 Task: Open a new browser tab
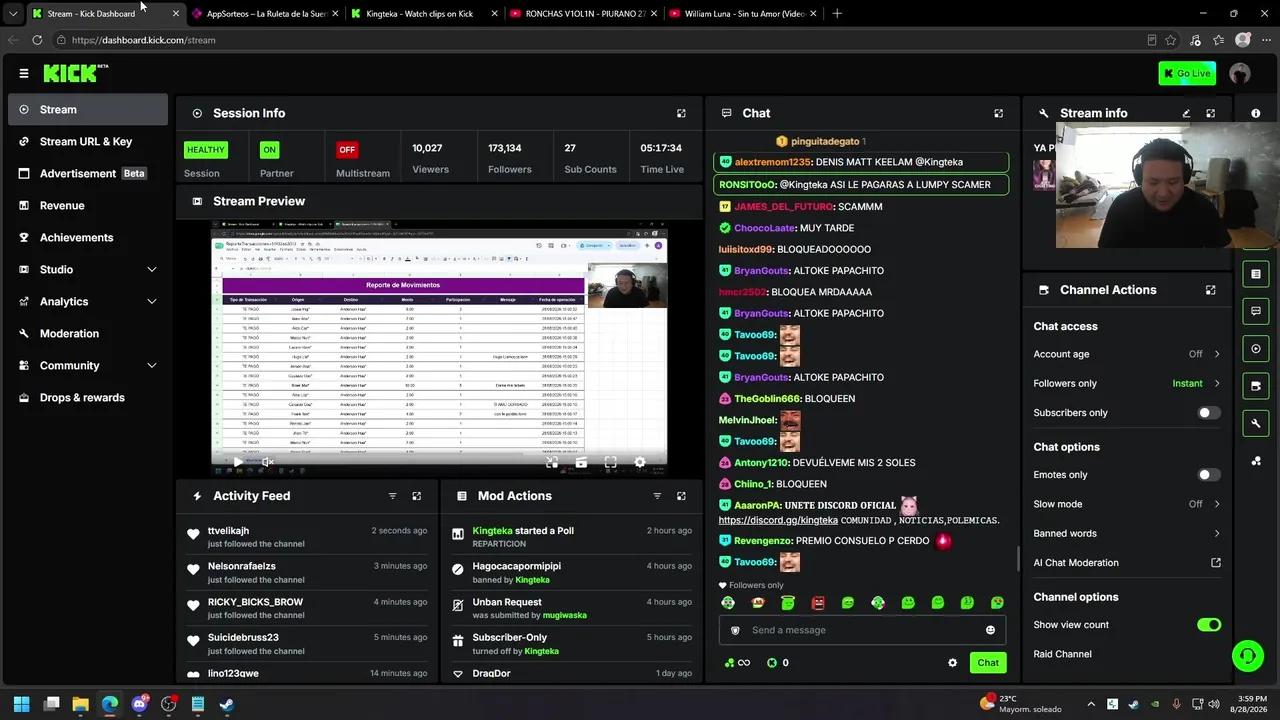[837, 13]
